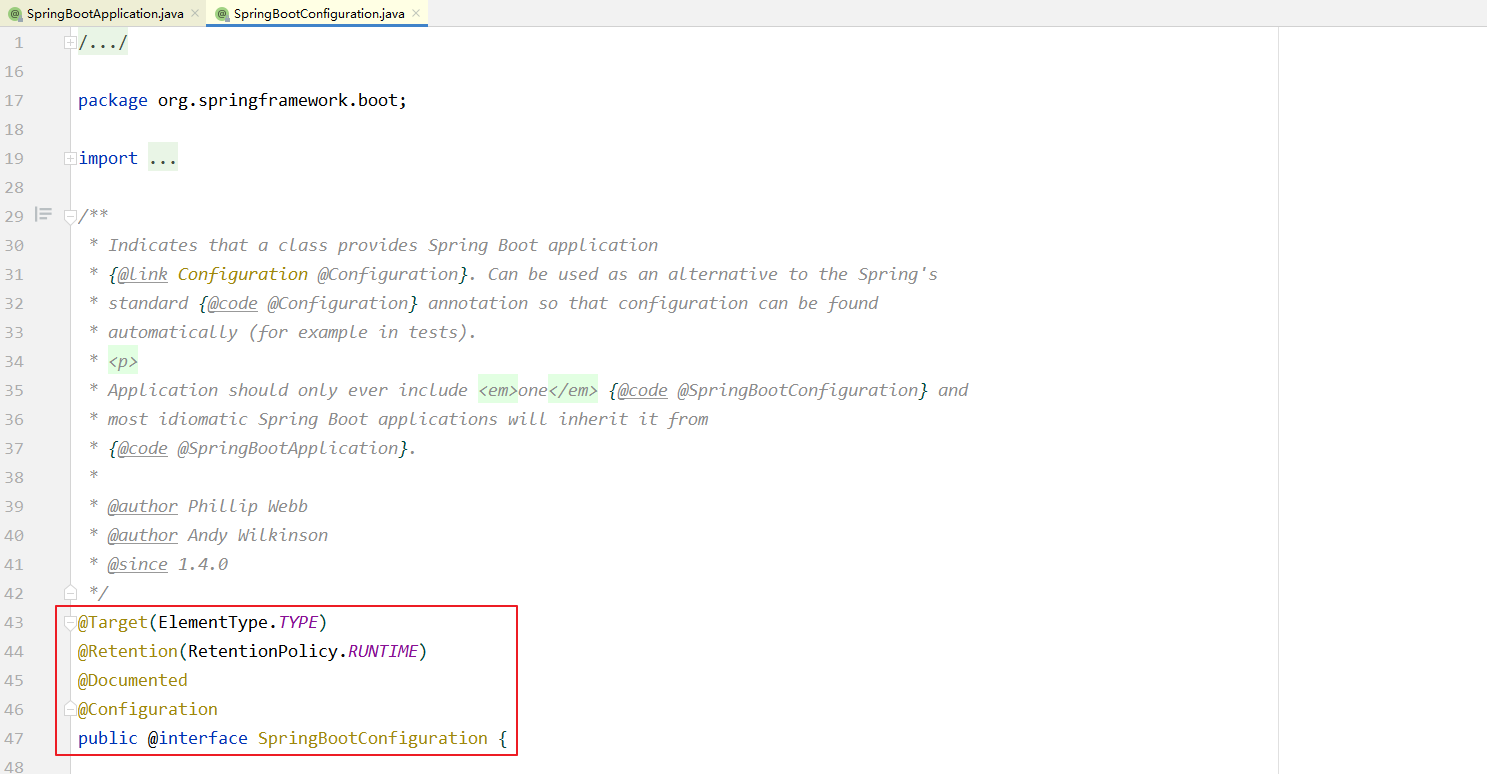This screenshot has height=774, width=1487.
Task: Click @SpringBootApplication in the line 37 comment
Action: tap(288, 448)
